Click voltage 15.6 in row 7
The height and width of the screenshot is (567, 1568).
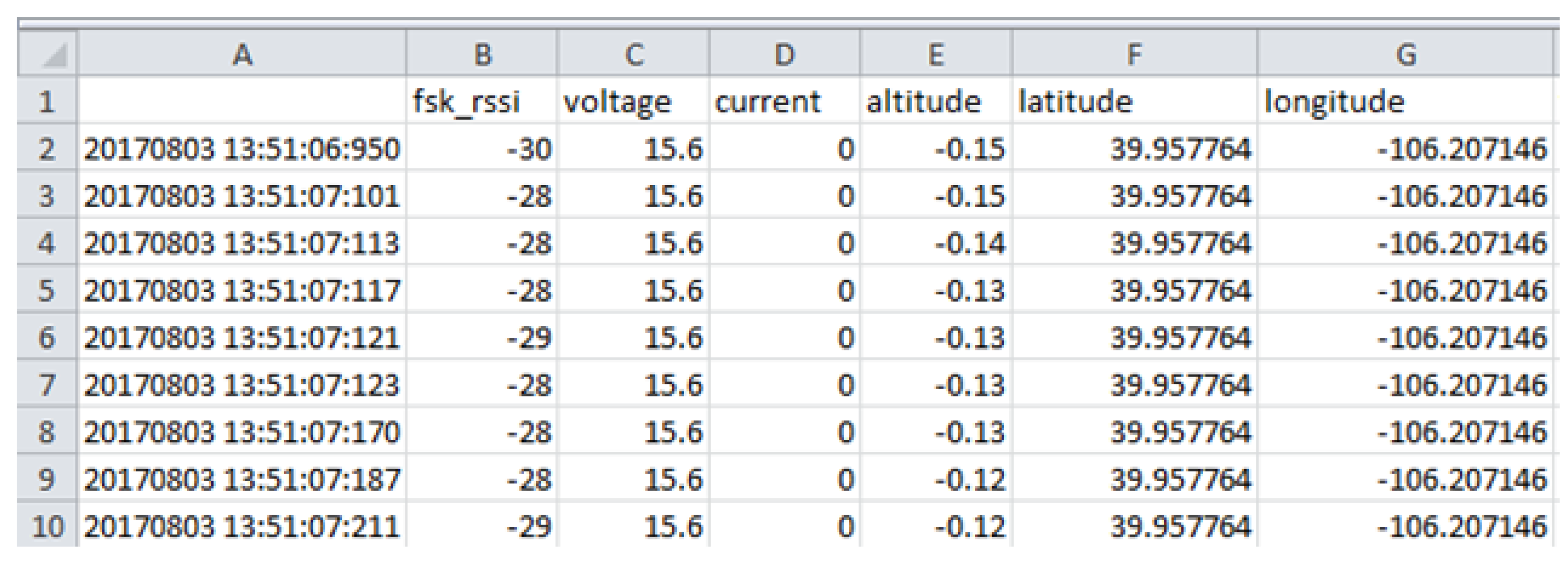[634, 384]
